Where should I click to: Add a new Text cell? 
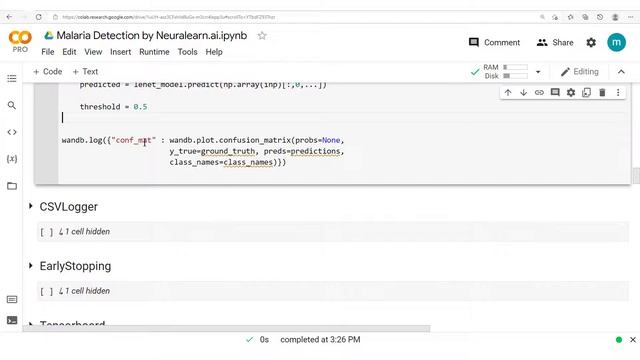pos(85,72)
